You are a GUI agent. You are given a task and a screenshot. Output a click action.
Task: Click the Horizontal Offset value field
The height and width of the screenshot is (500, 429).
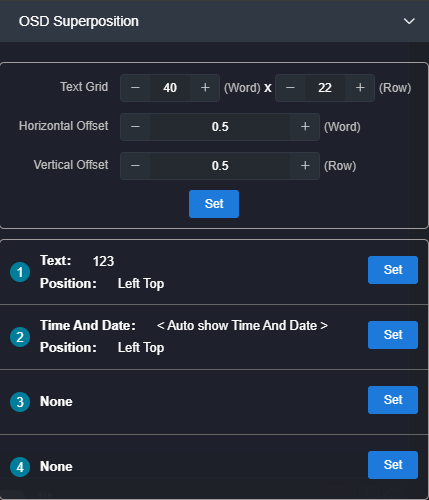(x=220, y=127)
